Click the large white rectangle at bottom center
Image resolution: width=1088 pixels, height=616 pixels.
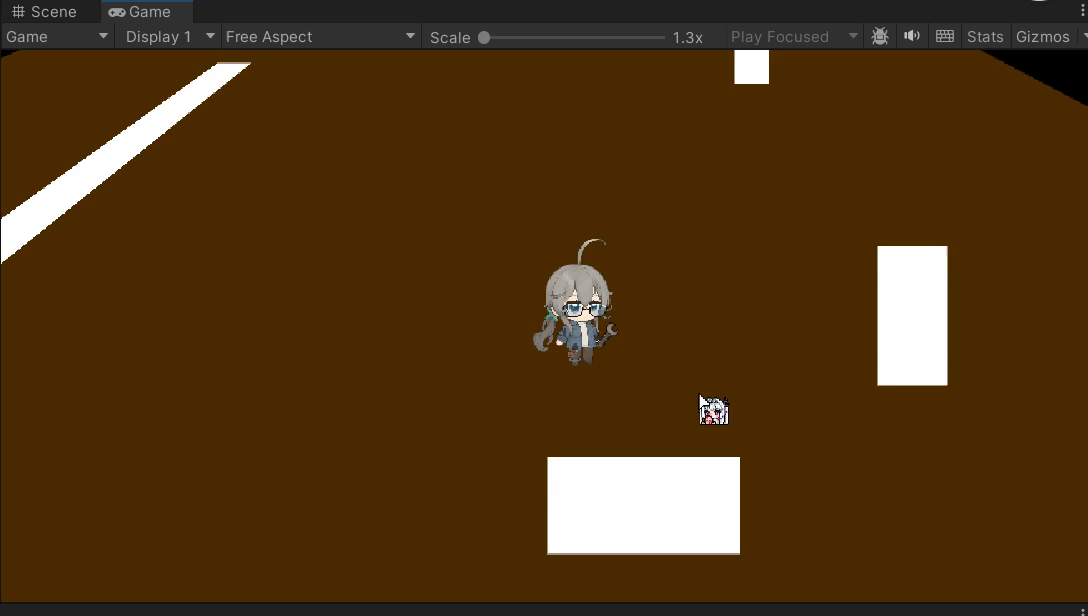643,505
